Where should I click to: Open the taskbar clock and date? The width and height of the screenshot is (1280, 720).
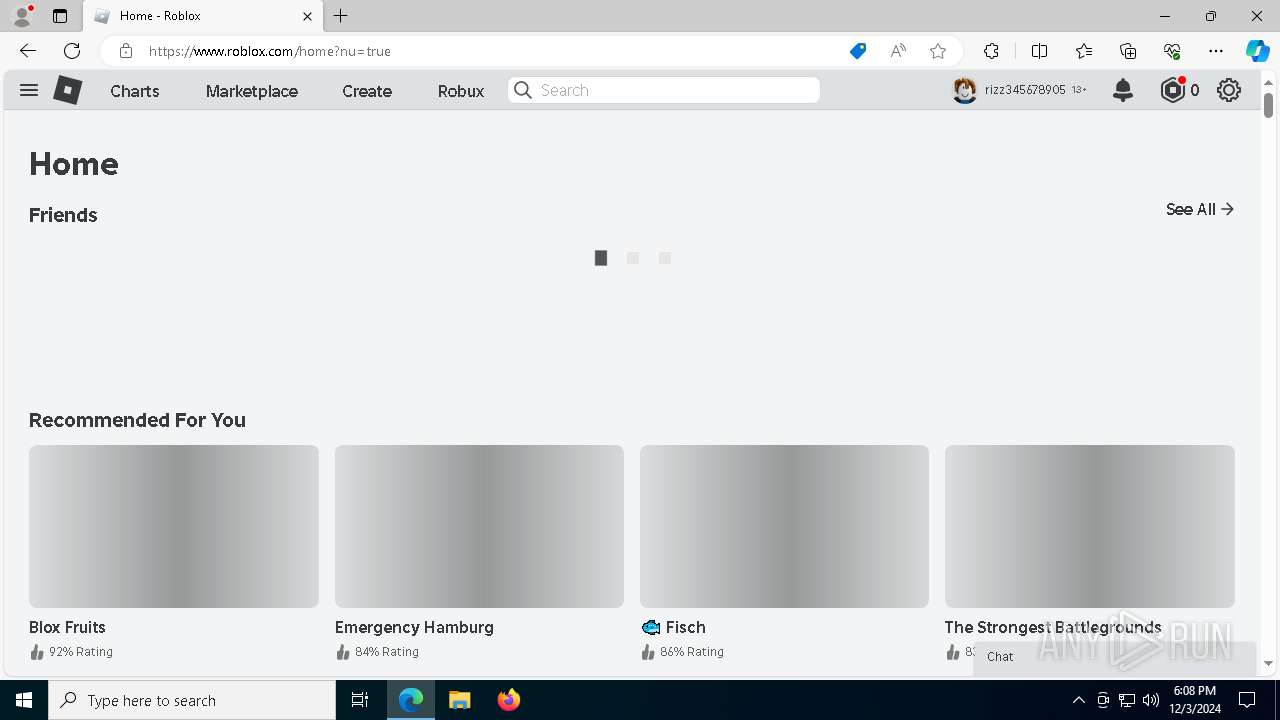1195,700
